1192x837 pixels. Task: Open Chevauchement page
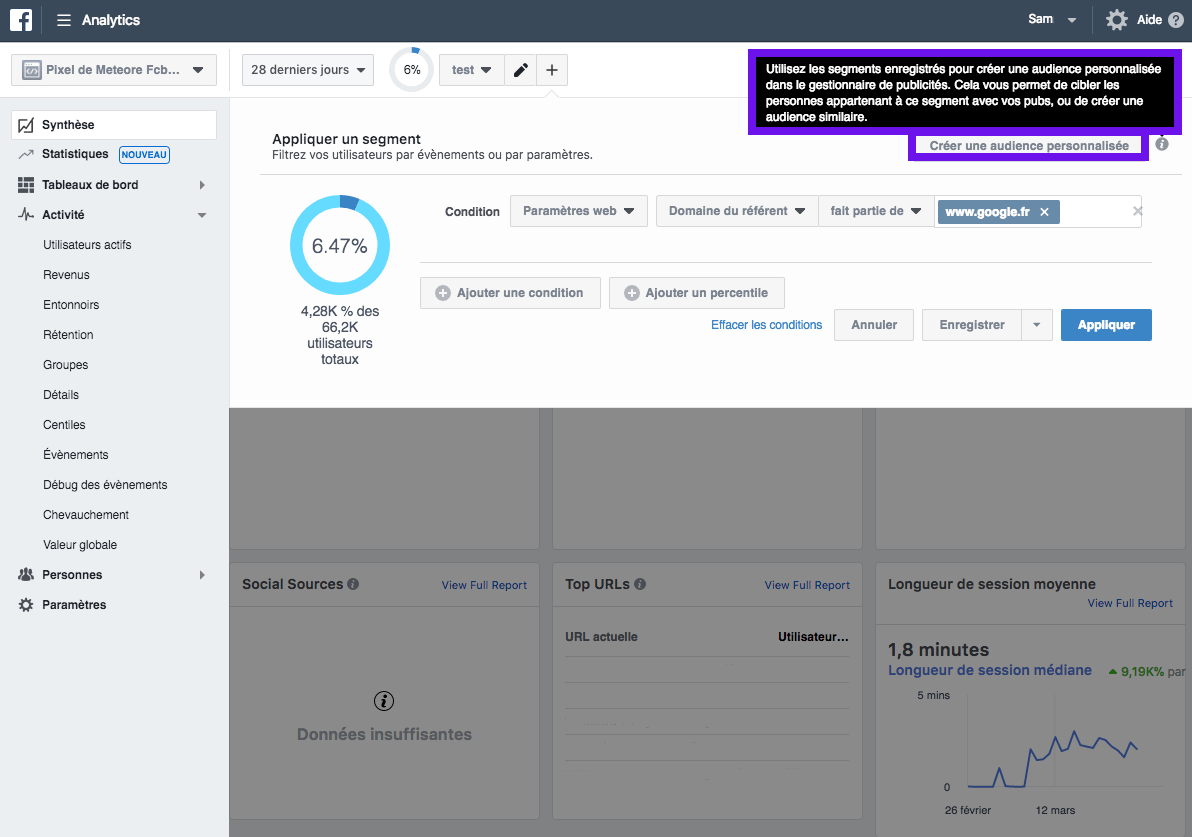pyautogui.click(x=86, y=515)
